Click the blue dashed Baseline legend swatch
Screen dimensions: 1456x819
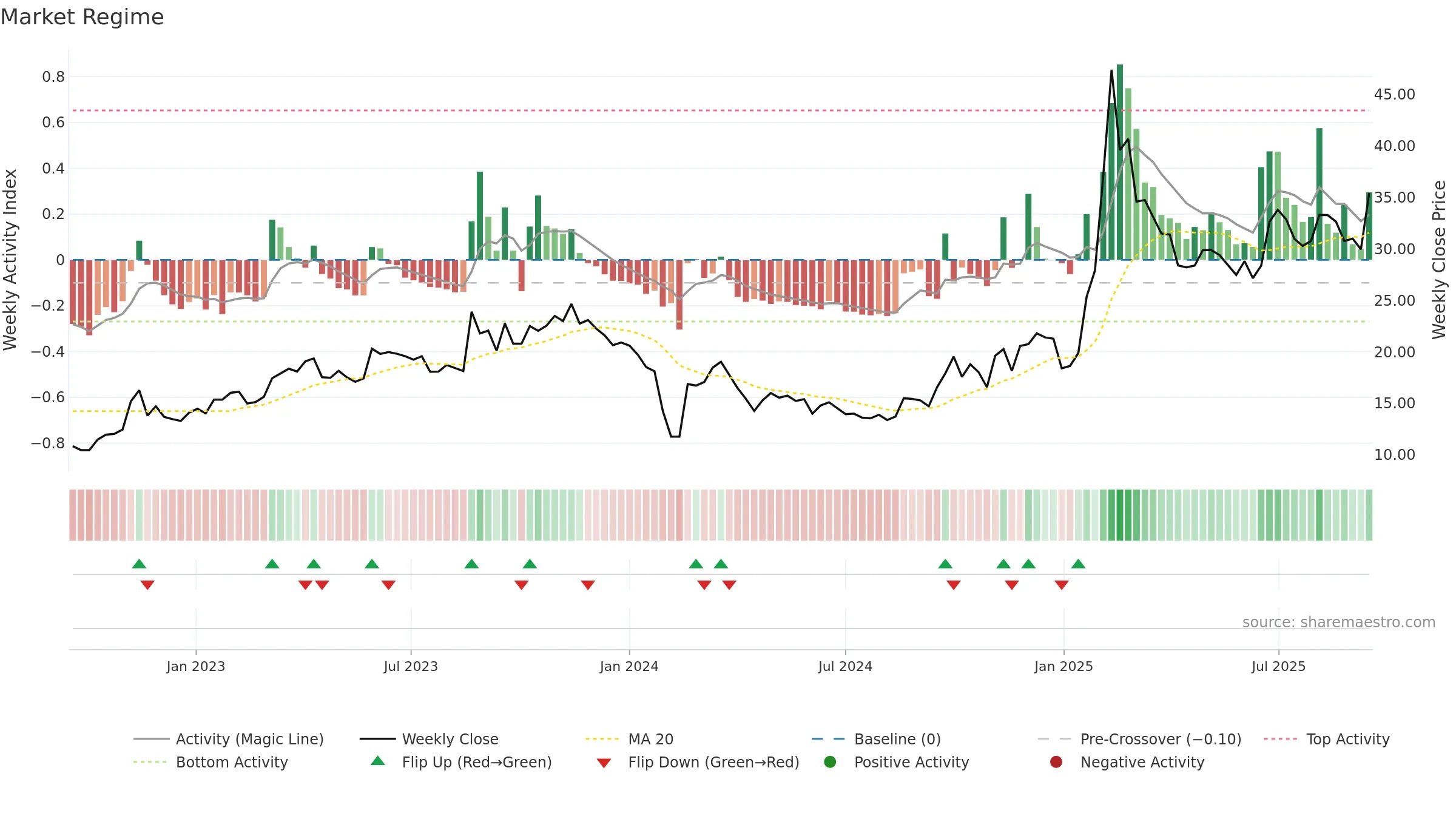pos(829,739)
